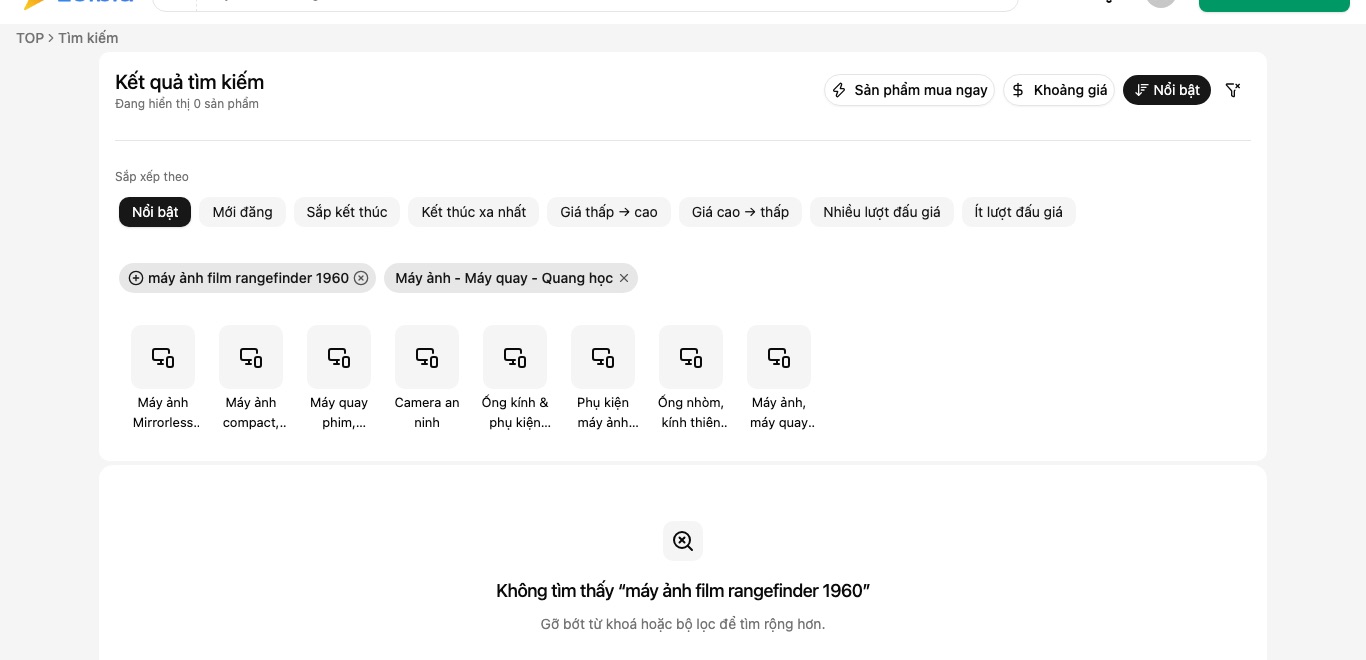
Task: Open the Khoảng giá price range filter
Action: pos(1059,90)
